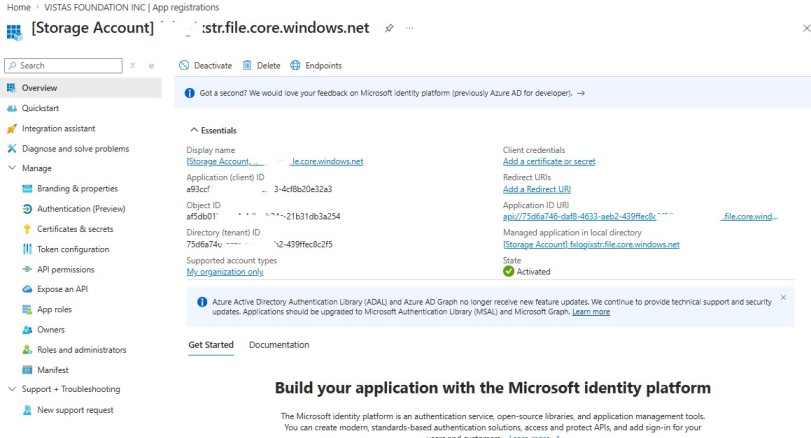
Task: Open VISTAS FOUNDATION INC App registrations breadcrumb
Action: pos(131,7)
